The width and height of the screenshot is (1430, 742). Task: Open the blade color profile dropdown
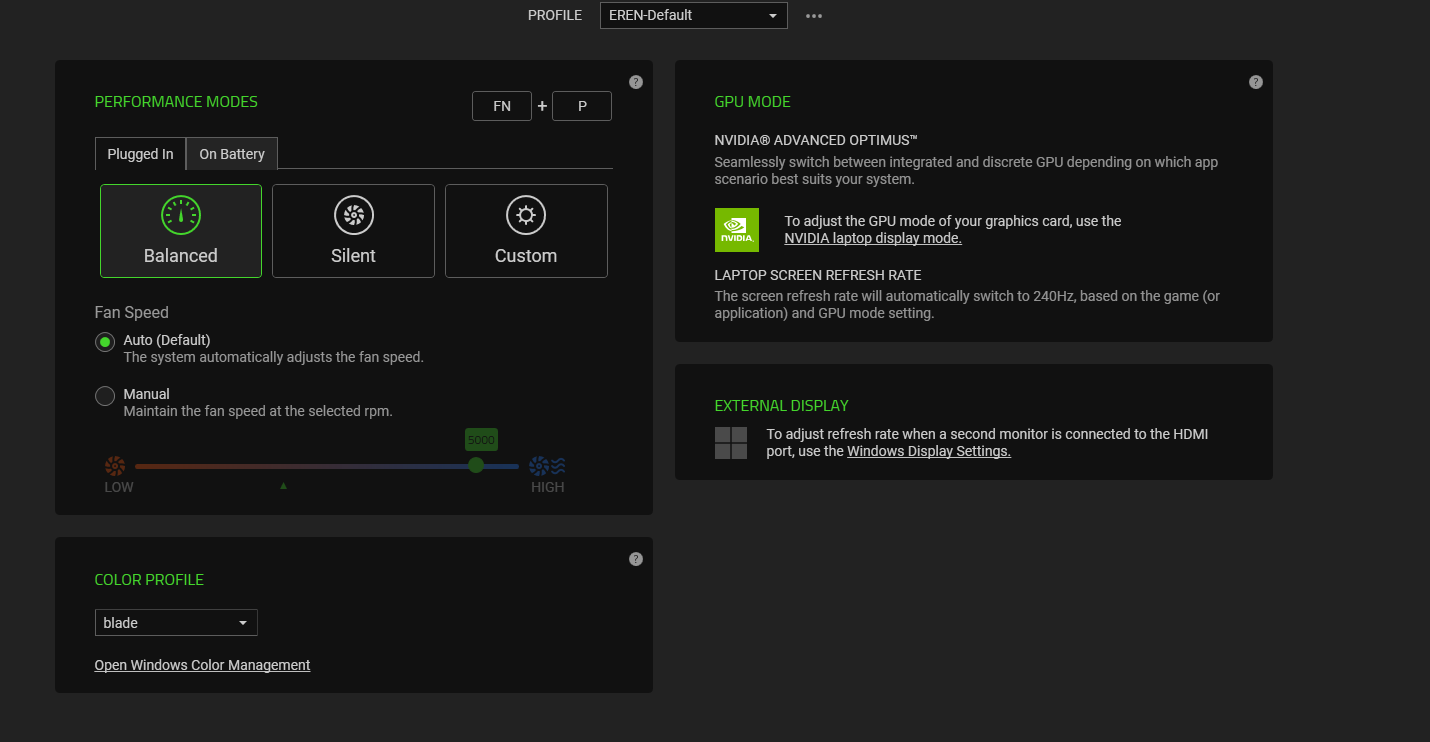click(176, 623)
